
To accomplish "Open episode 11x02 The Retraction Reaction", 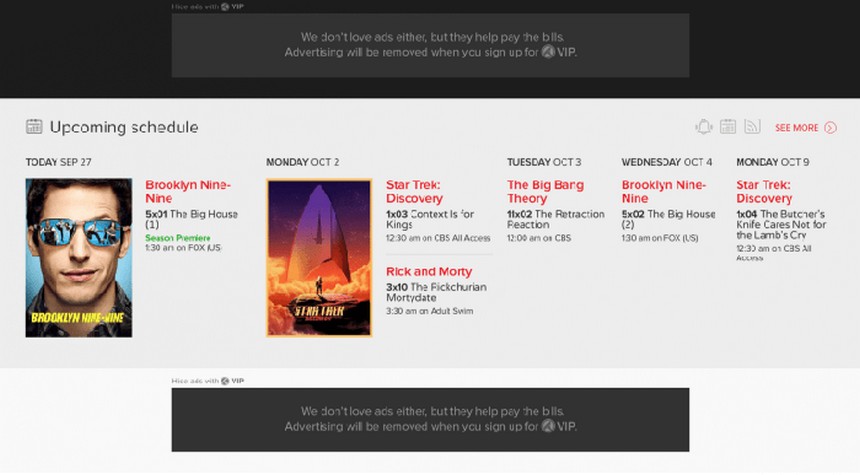I will 556,219.
